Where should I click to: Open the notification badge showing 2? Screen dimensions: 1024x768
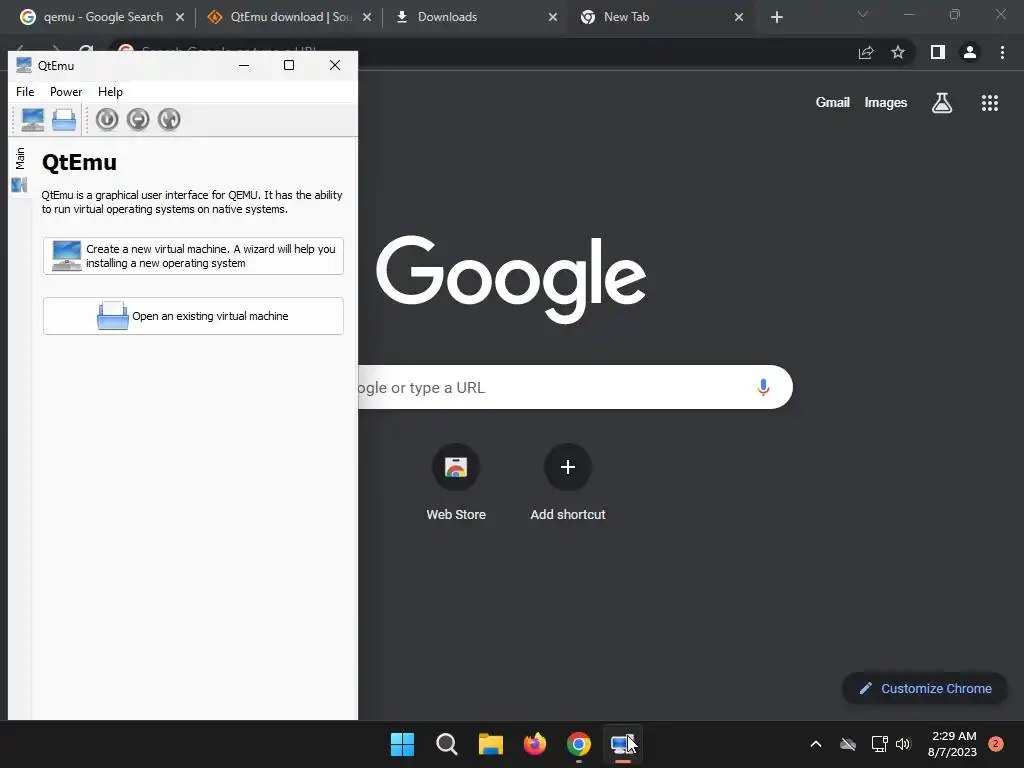996,744
